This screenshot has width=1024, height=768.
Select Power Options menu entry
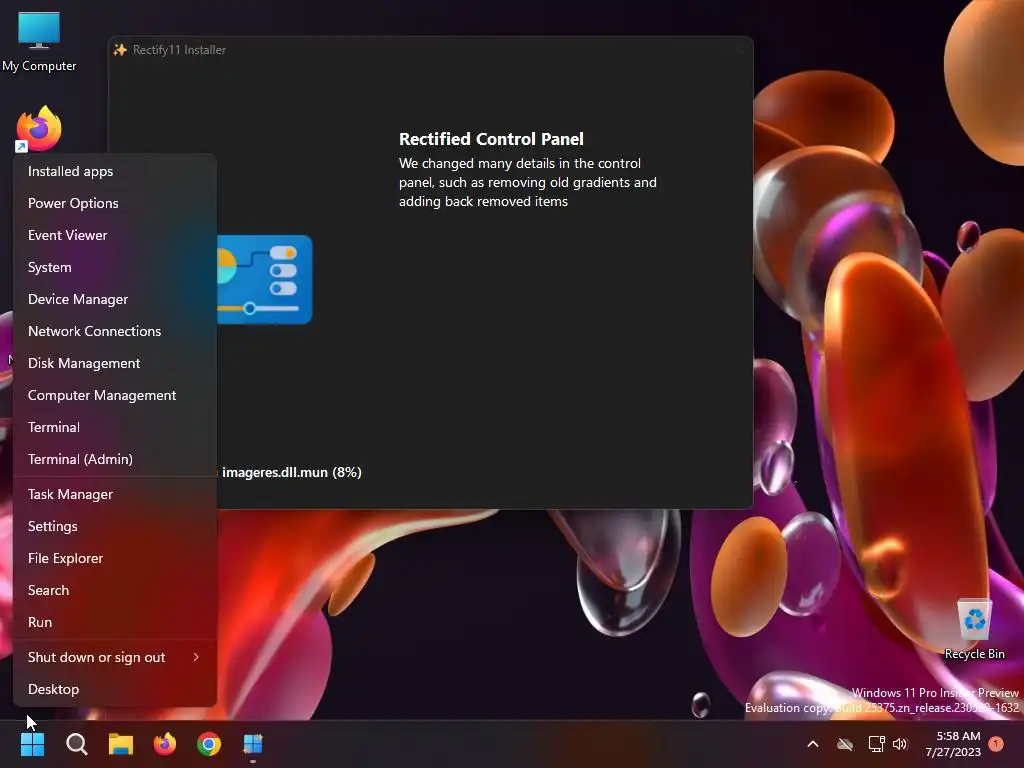pos(115,203)
